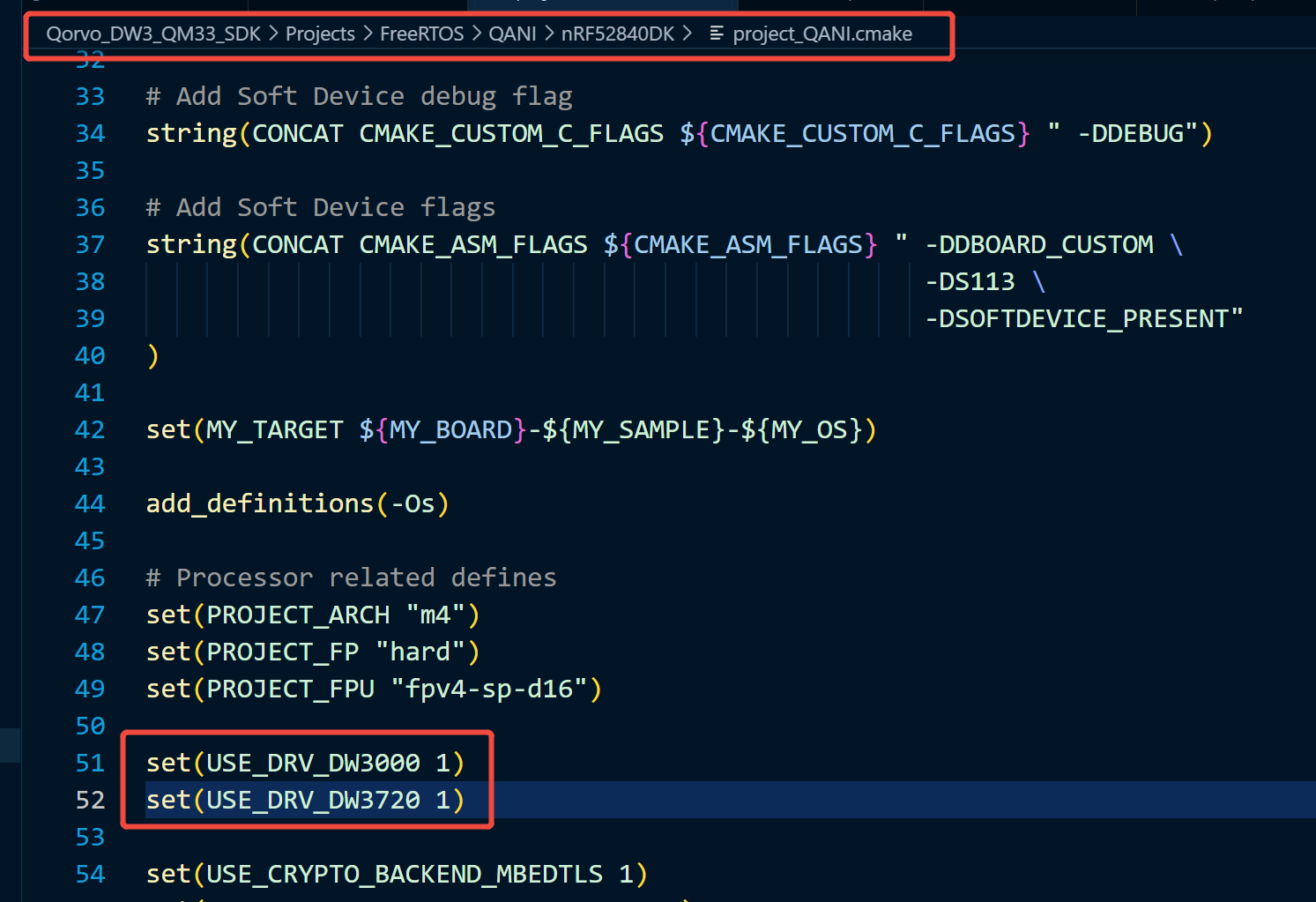This screenshot has width=1316, height=902.
Task: Open the Qorvo_DW3_QM33_SDK breadcrumb folder
Action: 153,34
